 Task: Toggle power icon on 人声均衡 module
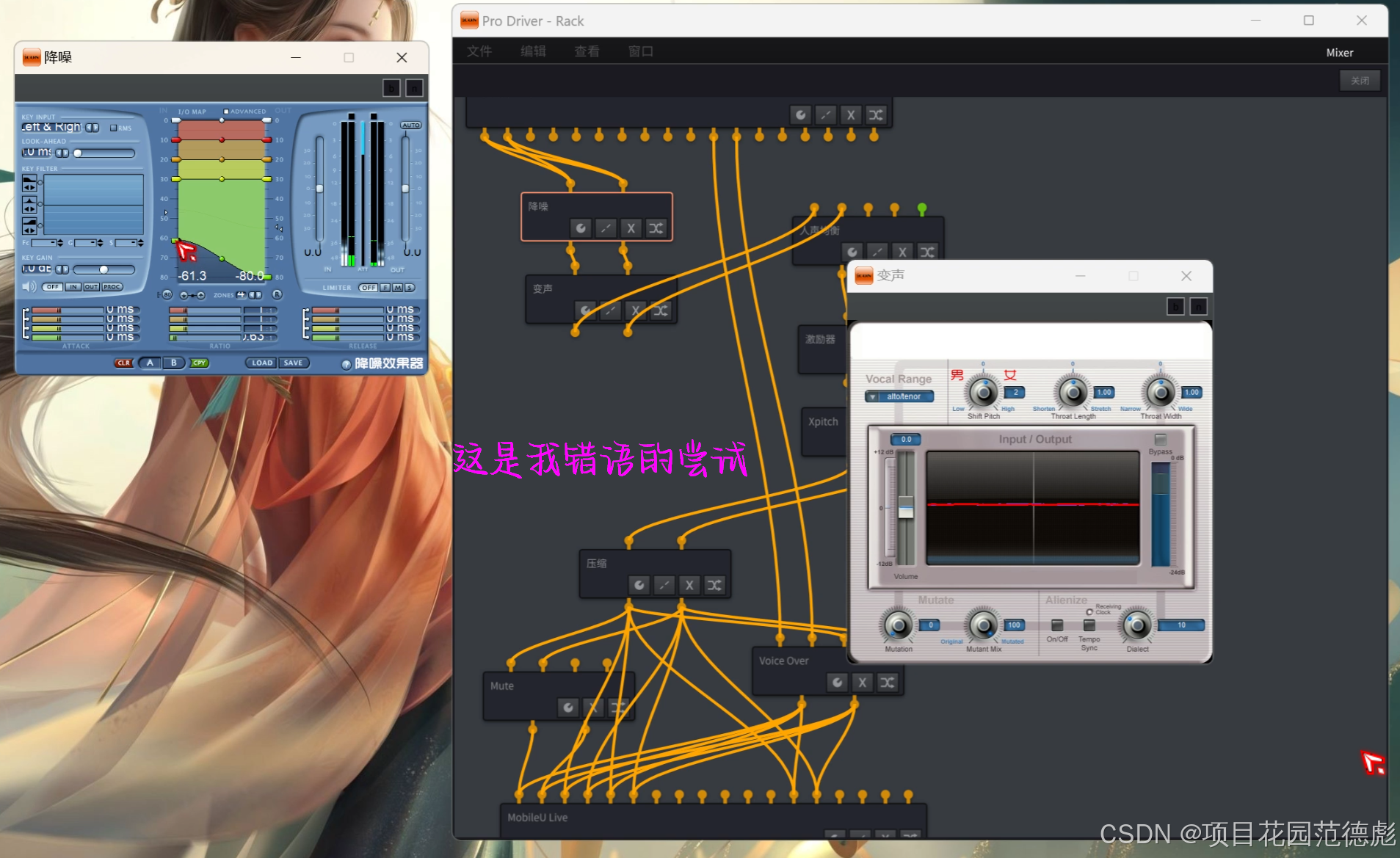click(x=852, y=252)
